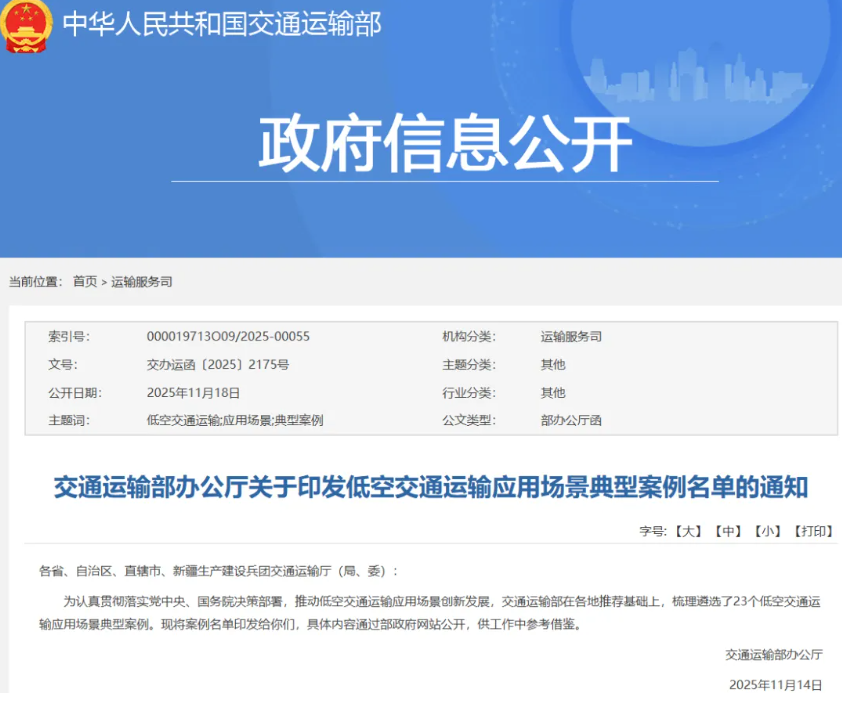Click 运输服务司 in the 机构分类 row

[571, 337]
